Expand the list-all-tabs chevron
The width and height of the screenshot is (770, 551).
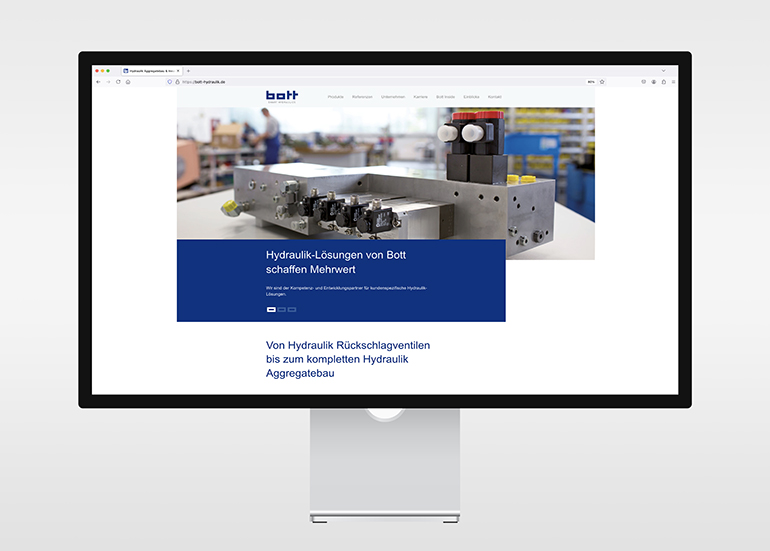663,71
